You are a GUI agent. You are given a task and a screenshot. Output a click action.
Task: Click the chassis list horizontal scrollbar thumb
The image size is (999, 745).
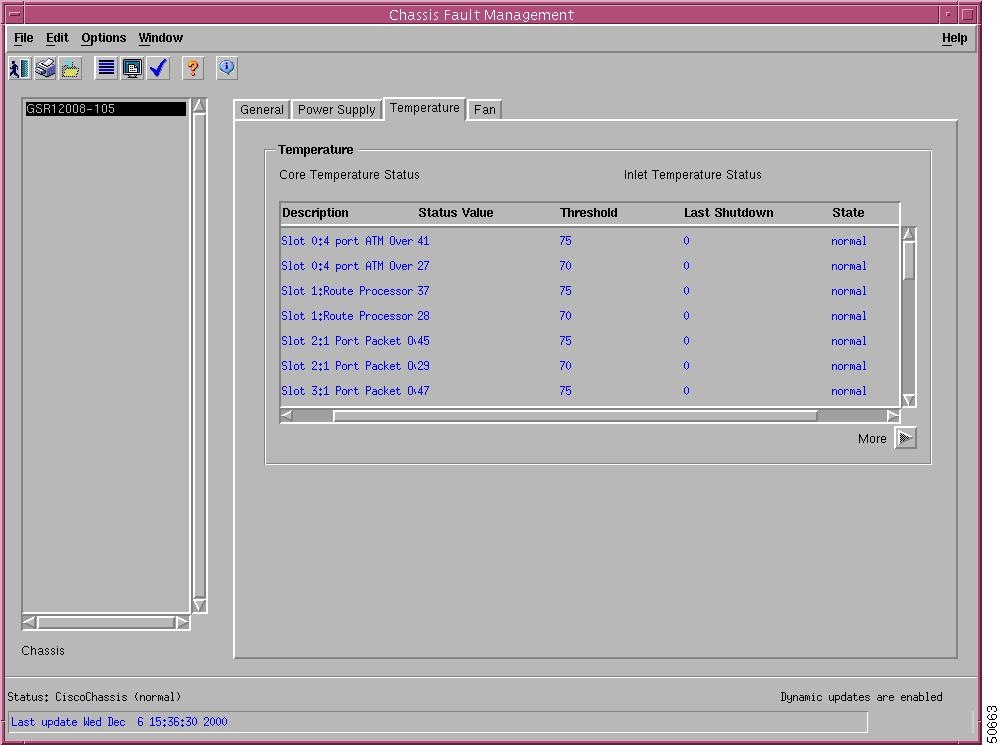coord(106,623)
